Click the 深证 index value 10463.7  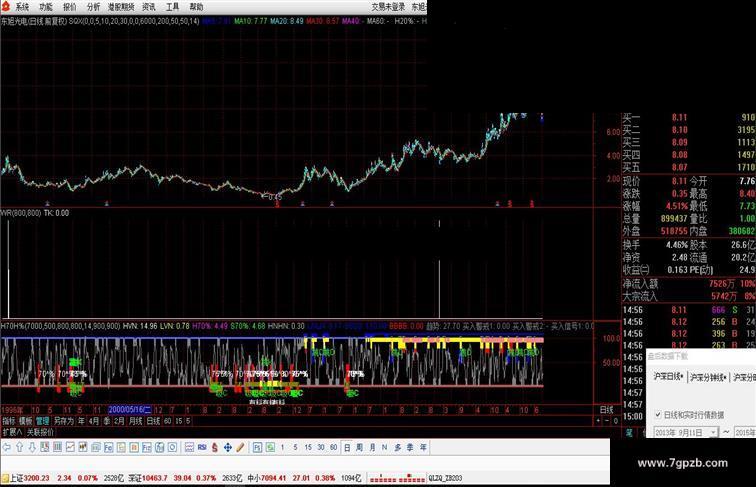click(x=154, y=478)
